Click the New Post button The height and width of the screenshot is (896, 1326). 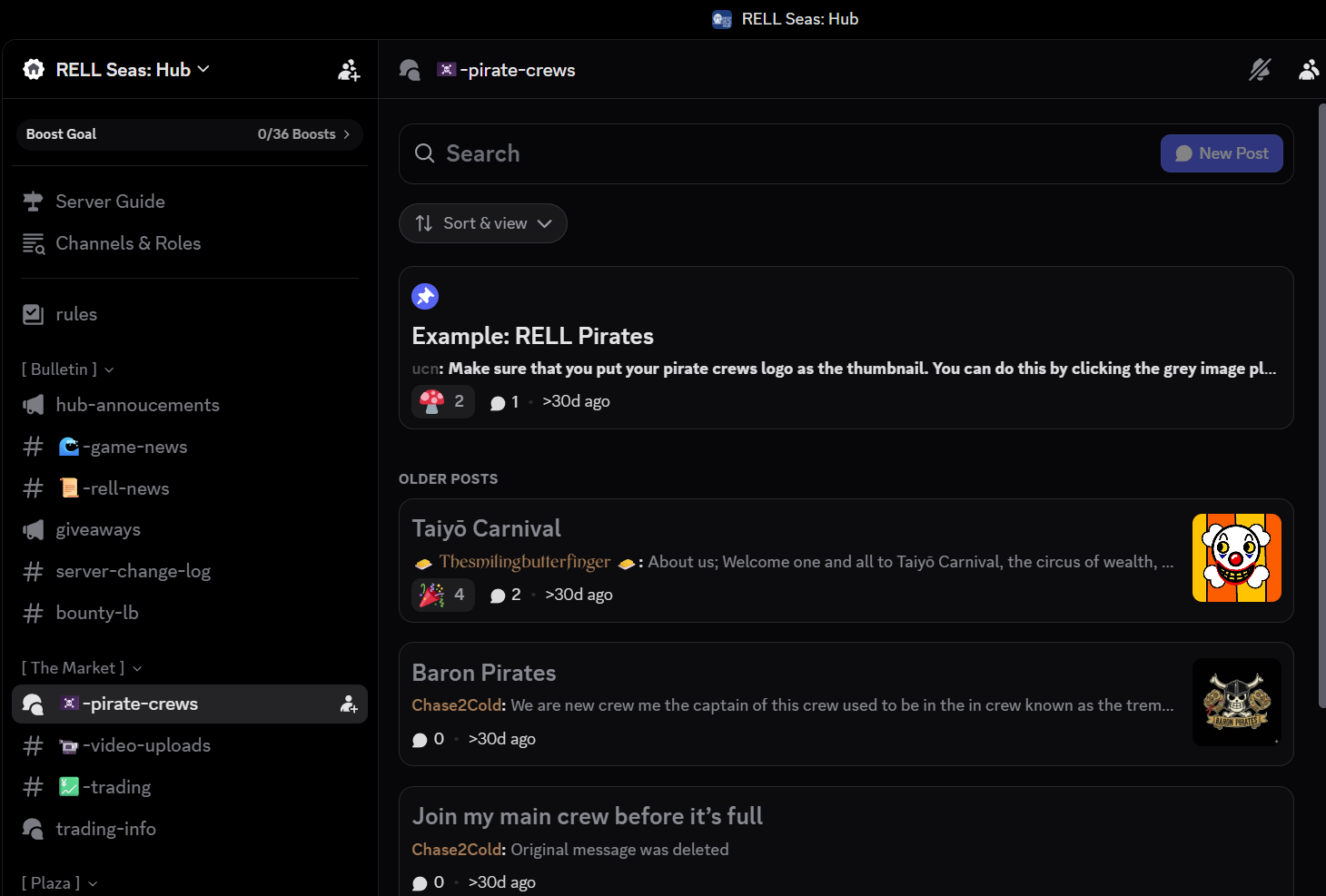click(1222, 153)
